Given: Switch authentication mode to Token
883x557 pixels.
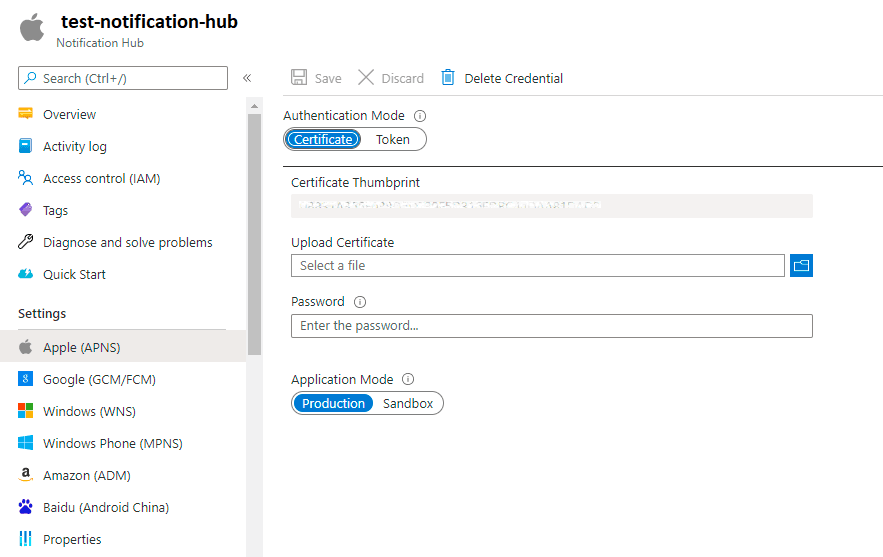Looking at the screenshot, I should pos(393,139).
